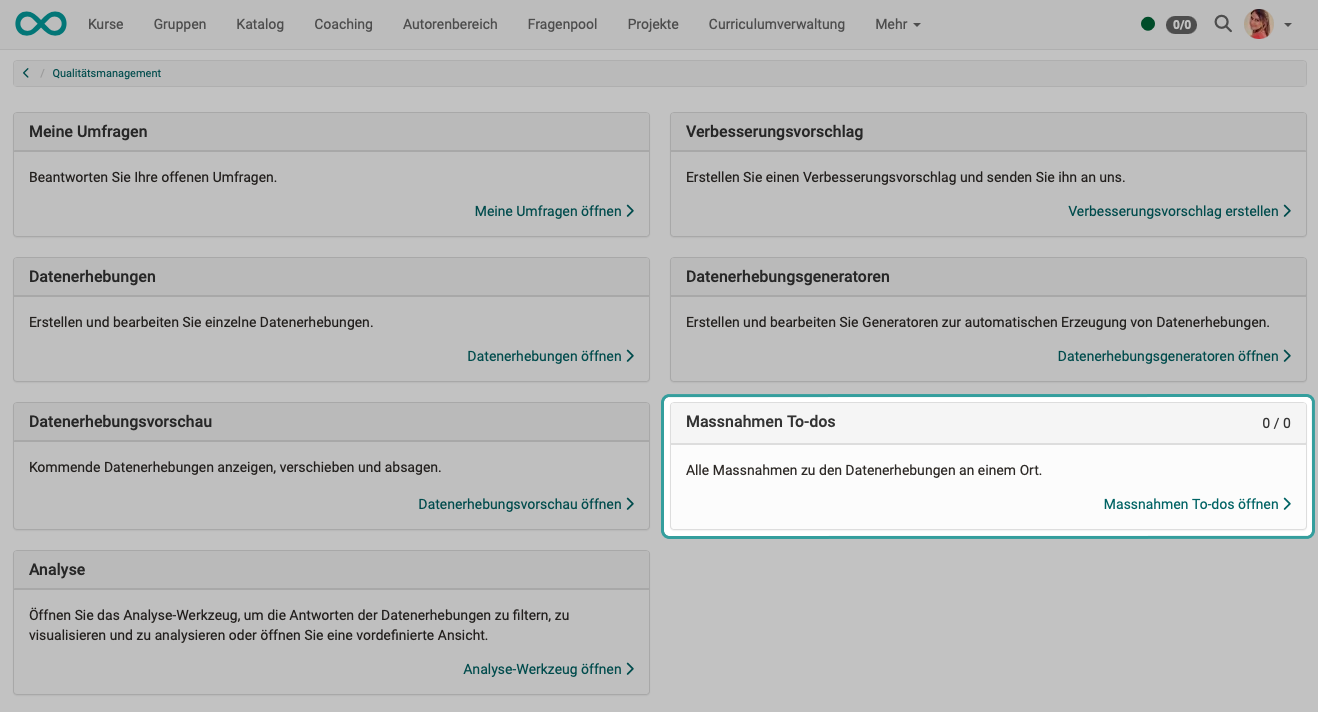This screenshot has height=712, width=1318.
Task: Click the green online presence indicator
Action: (x=1148, y=24)
